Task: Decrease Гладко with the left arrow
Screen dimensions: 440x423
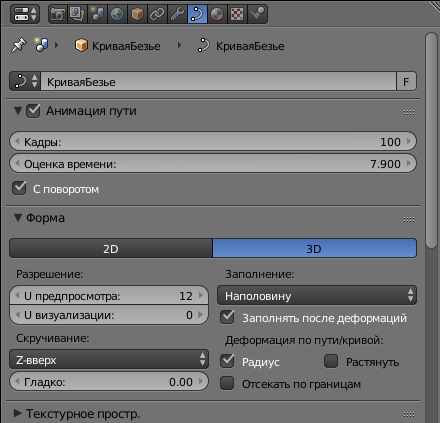Action: click(17, 381)
